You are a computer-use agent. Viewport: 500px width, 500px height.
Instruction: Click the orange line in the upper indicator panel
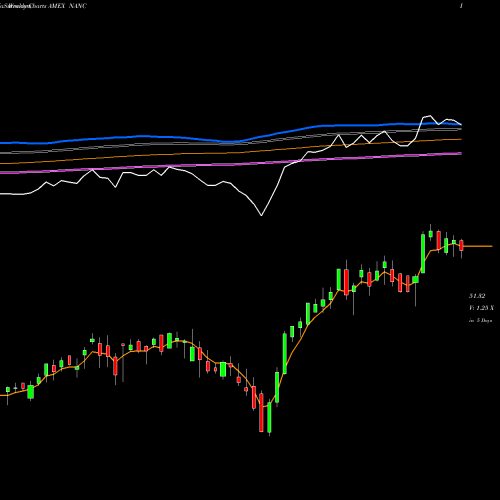[x=233, y=152]
